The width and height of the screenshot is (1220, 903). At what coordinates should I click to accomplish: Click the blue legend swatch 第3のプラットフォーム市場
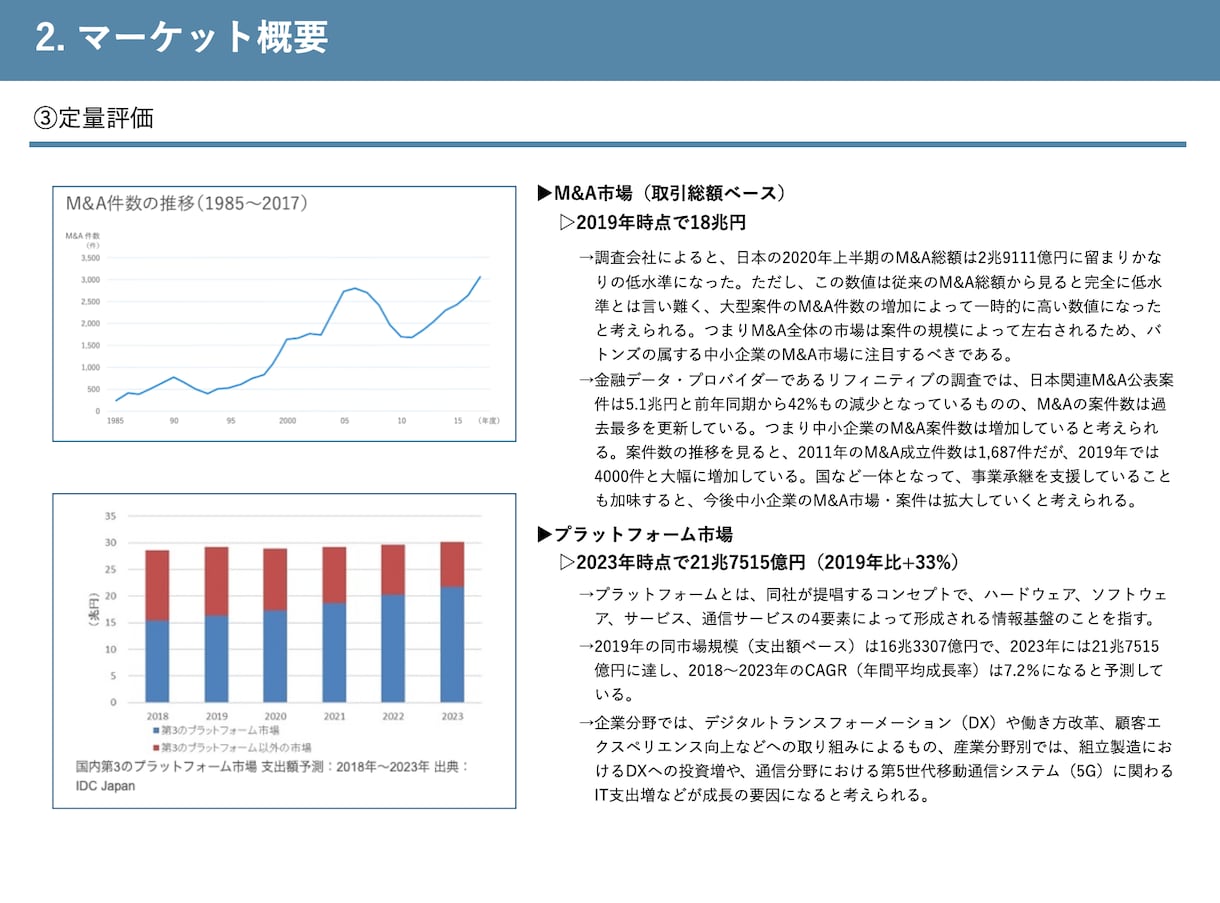click(155, 731)
